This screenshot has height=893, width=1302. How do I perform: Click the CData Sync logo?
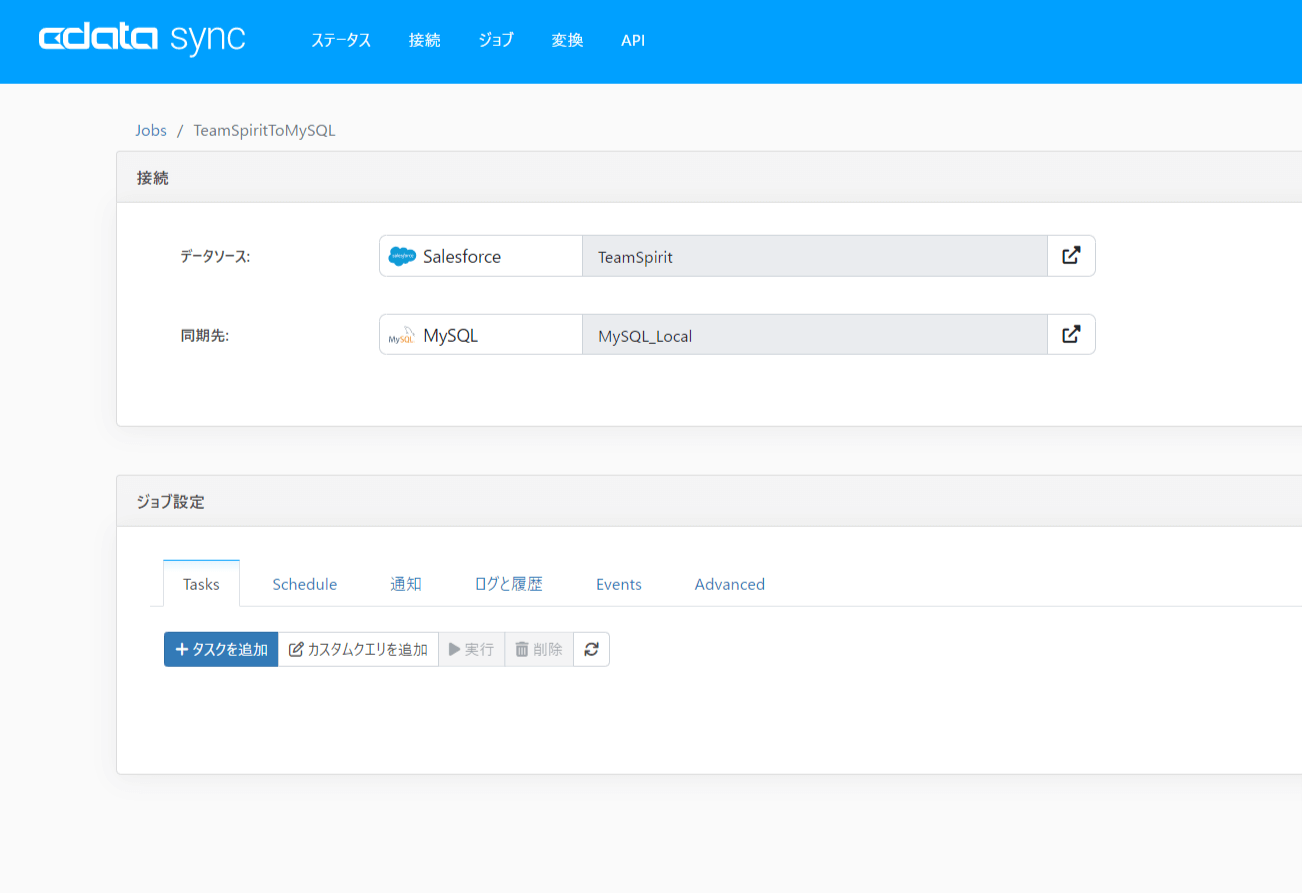click(x=142, y=40)
